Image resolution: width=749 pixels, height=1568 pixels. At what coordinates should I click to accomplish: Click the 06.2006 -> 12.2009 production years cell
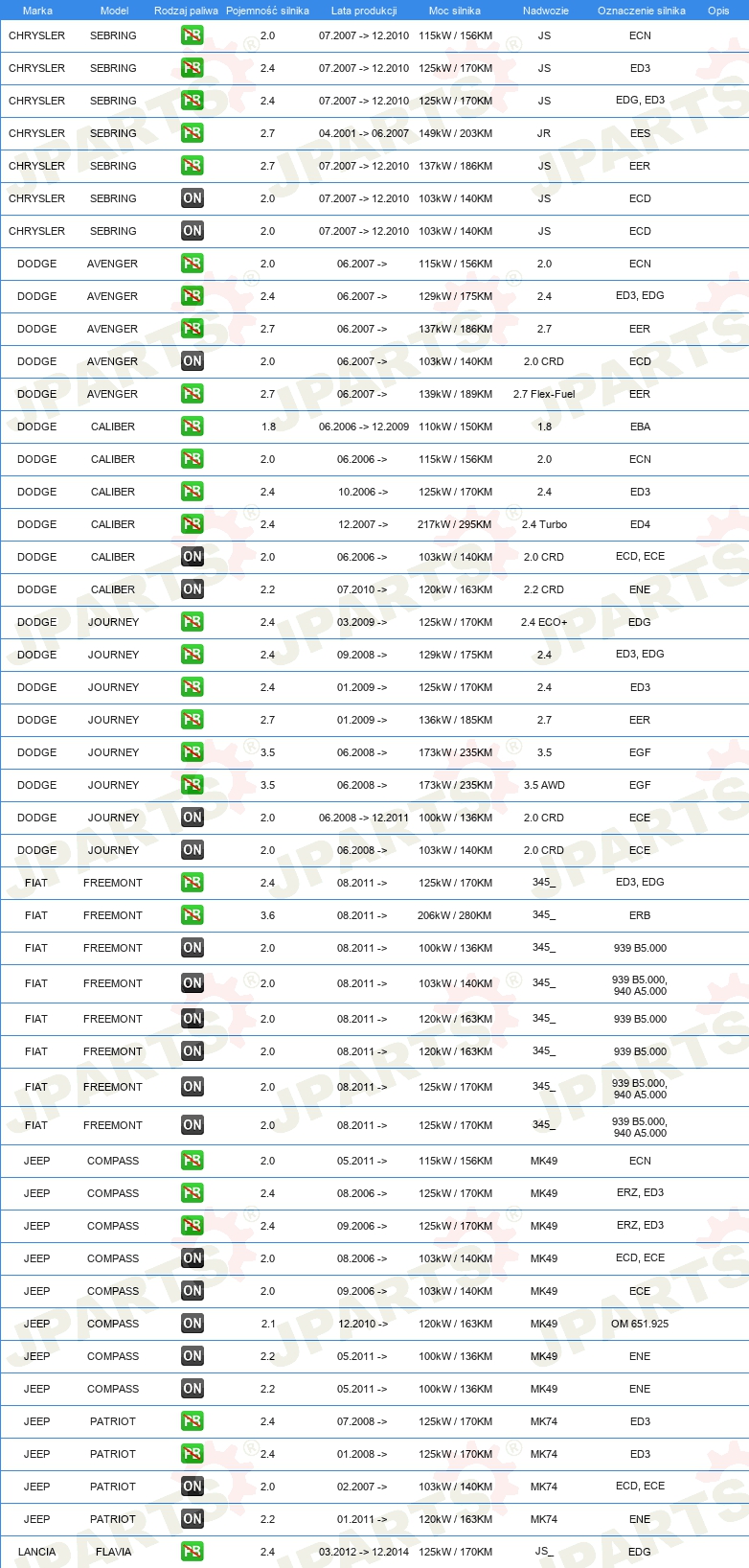point(364,427)
